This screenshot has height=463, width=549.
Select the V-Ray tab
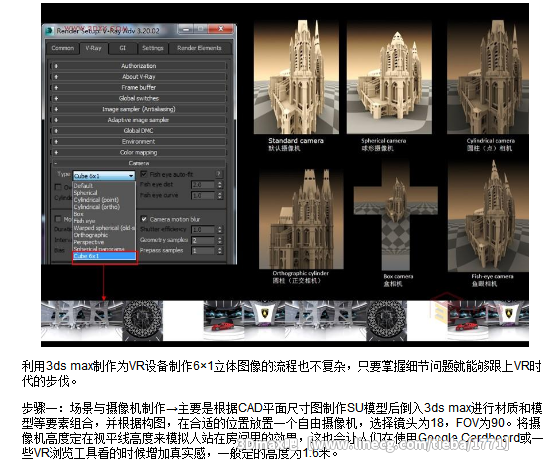pyautogui.click(x=93, y=48)
